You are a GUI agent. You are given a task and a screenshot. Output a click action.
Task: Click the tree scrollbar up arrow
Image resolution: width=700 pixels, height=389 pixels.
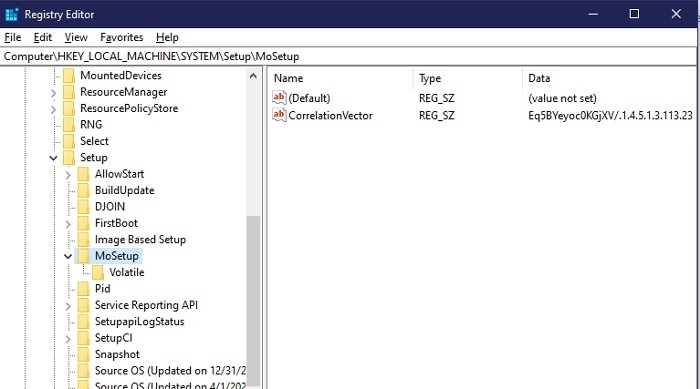[253, 76]
